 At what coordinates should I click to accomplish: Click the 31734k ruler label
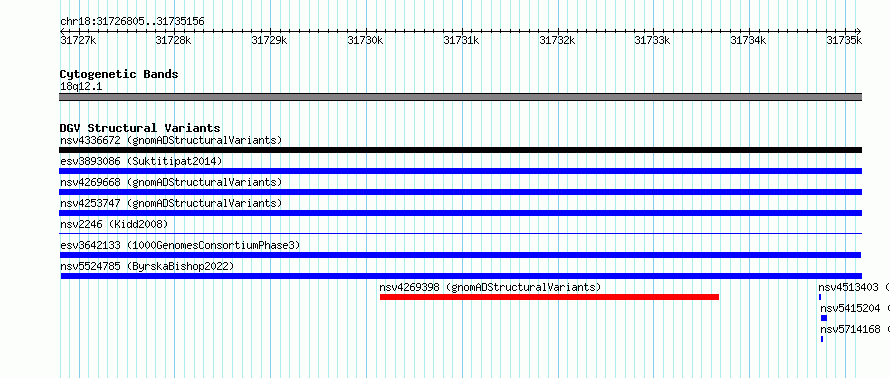tap(749, 40)
